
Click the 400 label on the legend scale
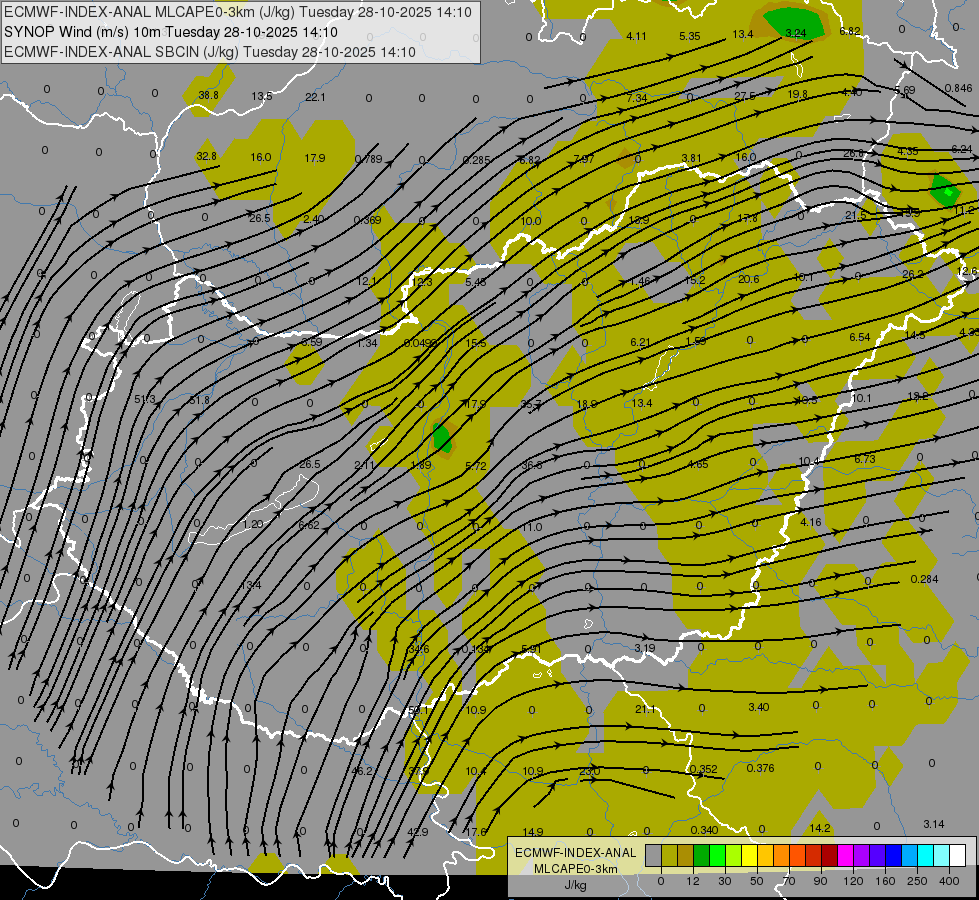[949, 881]
